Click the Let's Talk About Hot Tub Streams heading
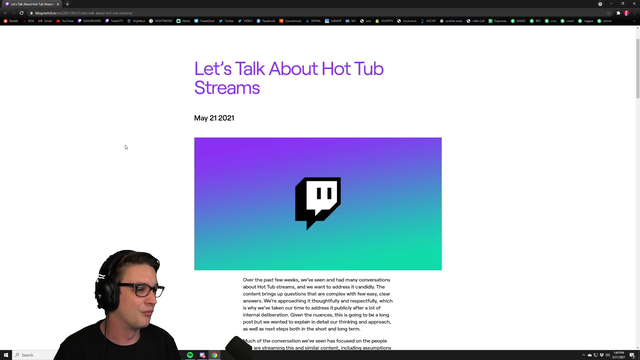Screen dimensions: 640x360 point(289,78)
